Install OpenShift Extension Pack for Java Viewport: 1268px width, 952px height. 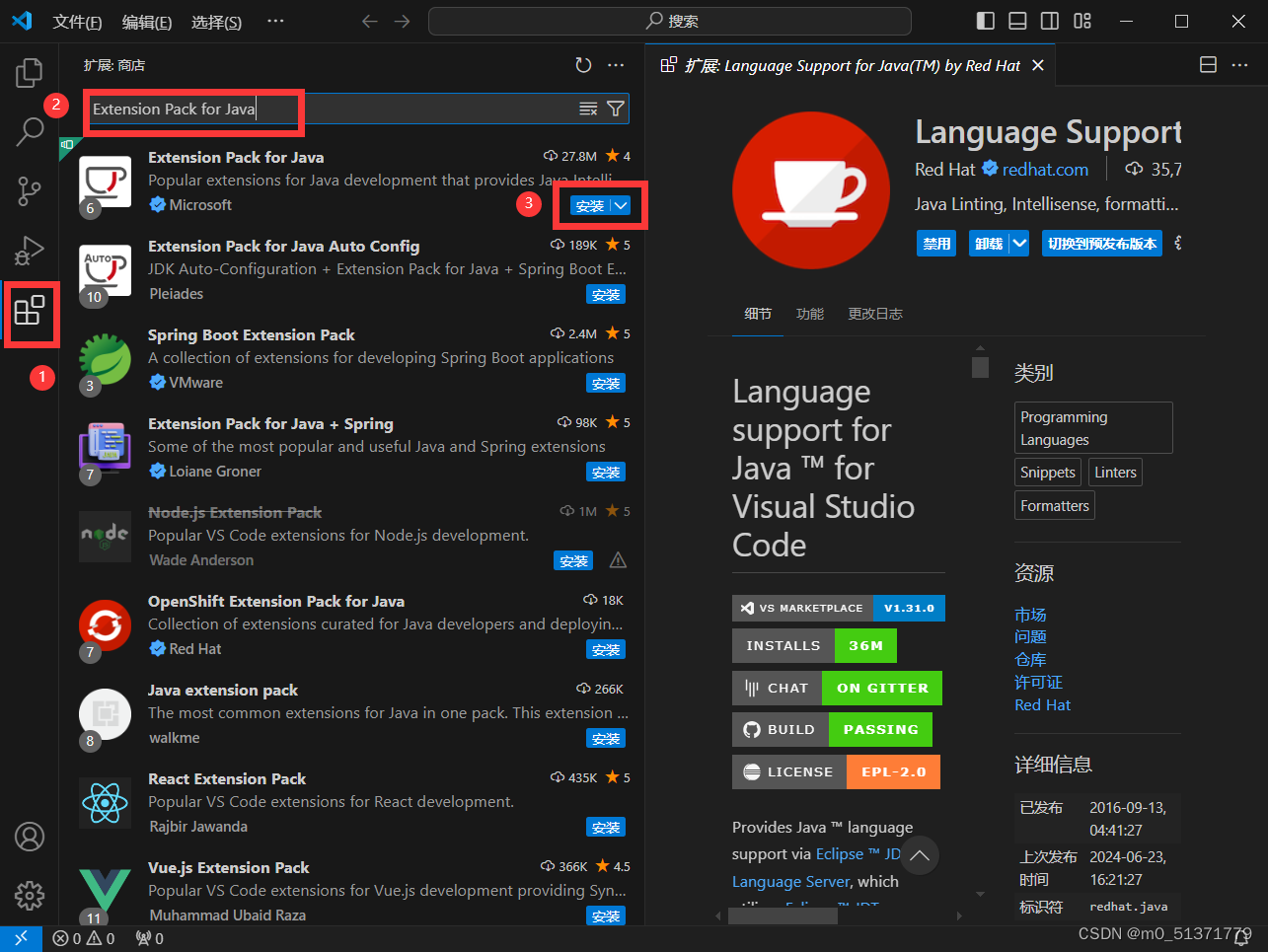coord(606,649)
